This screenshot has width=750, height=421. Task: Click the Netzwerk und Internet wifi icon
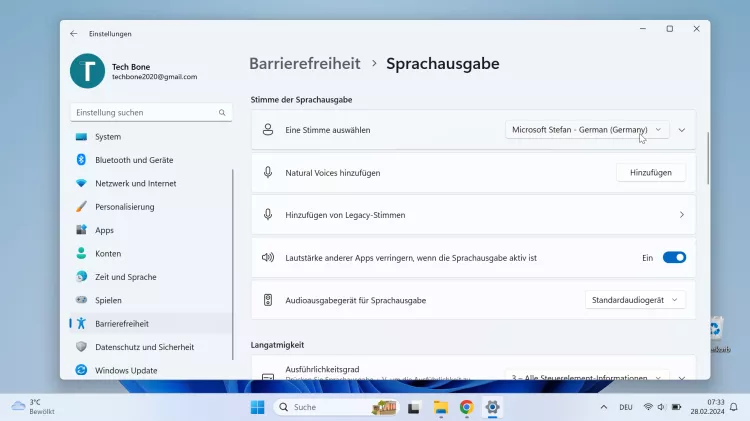point(81,183)
